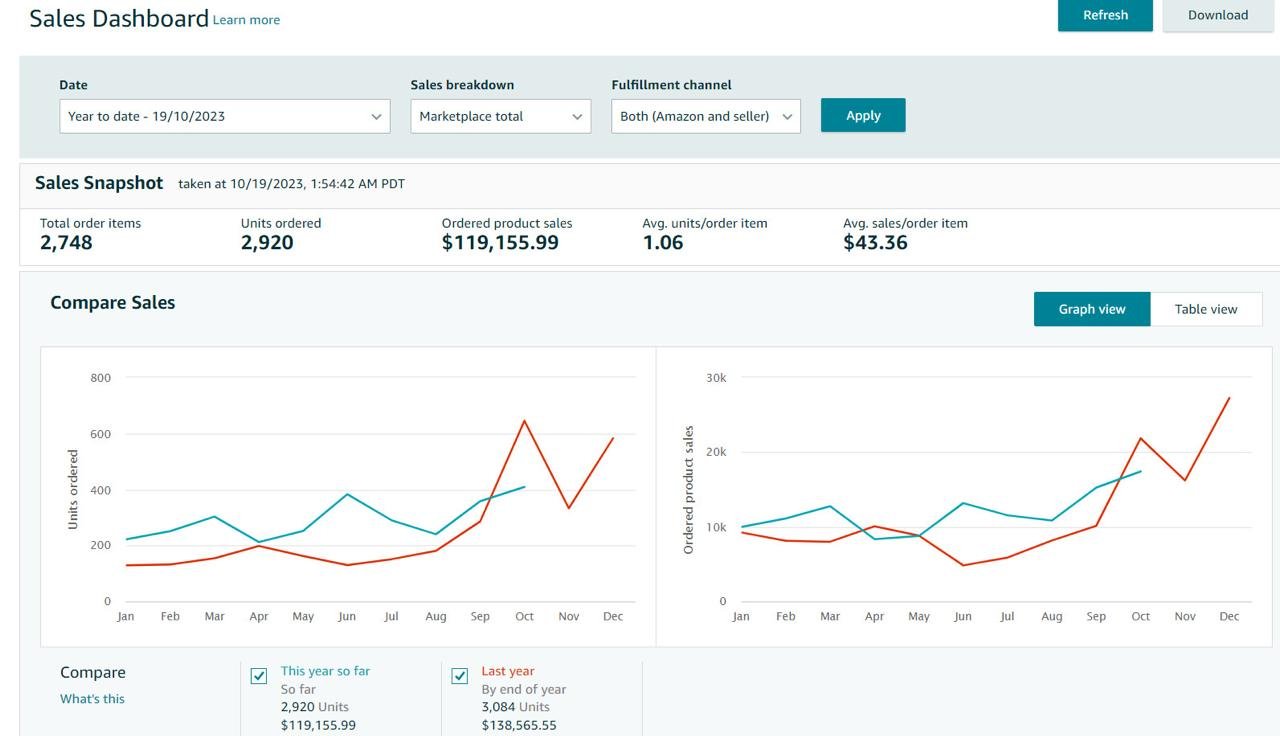This screenshot has height=736, width=1280.
Task: Click the snapshot Ordered product sales amount
Action: pyautogui.click(x=500, y=243)
